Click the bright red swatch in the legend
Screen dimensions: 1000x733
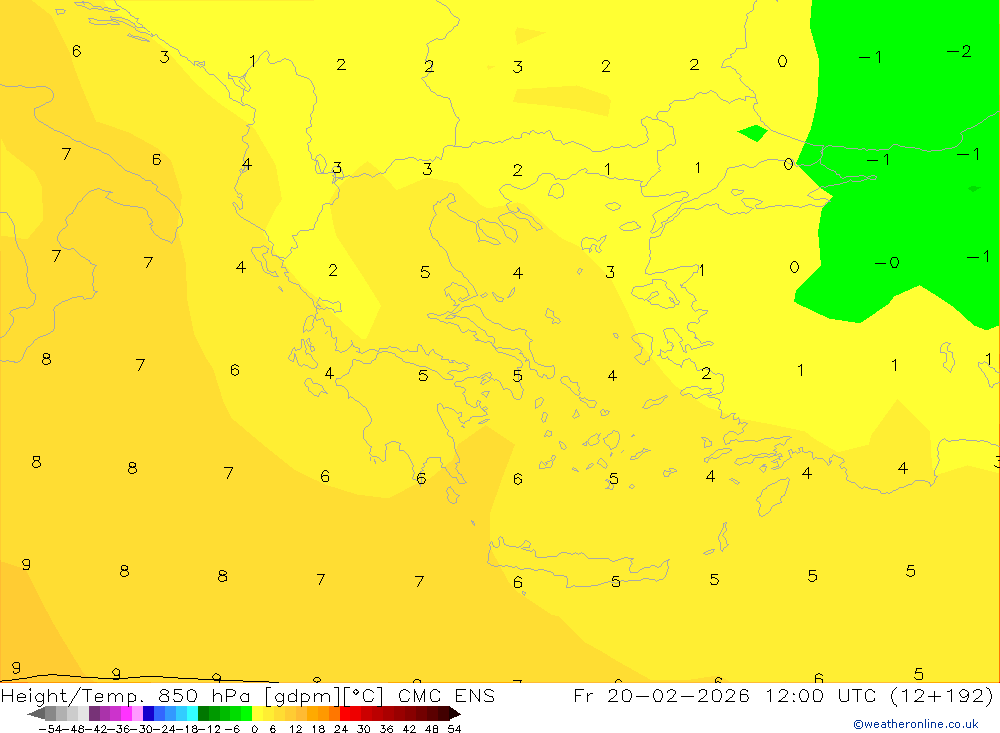point(345,714)
